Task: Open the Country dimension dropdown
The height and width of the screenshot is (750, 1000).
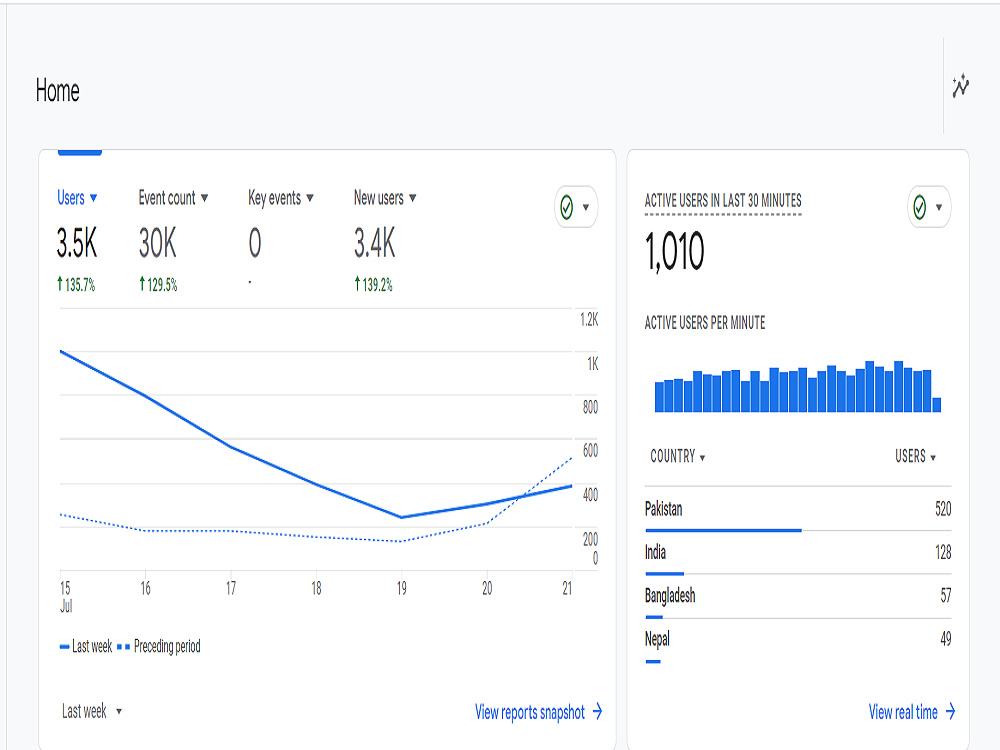Action: [677, 456]
